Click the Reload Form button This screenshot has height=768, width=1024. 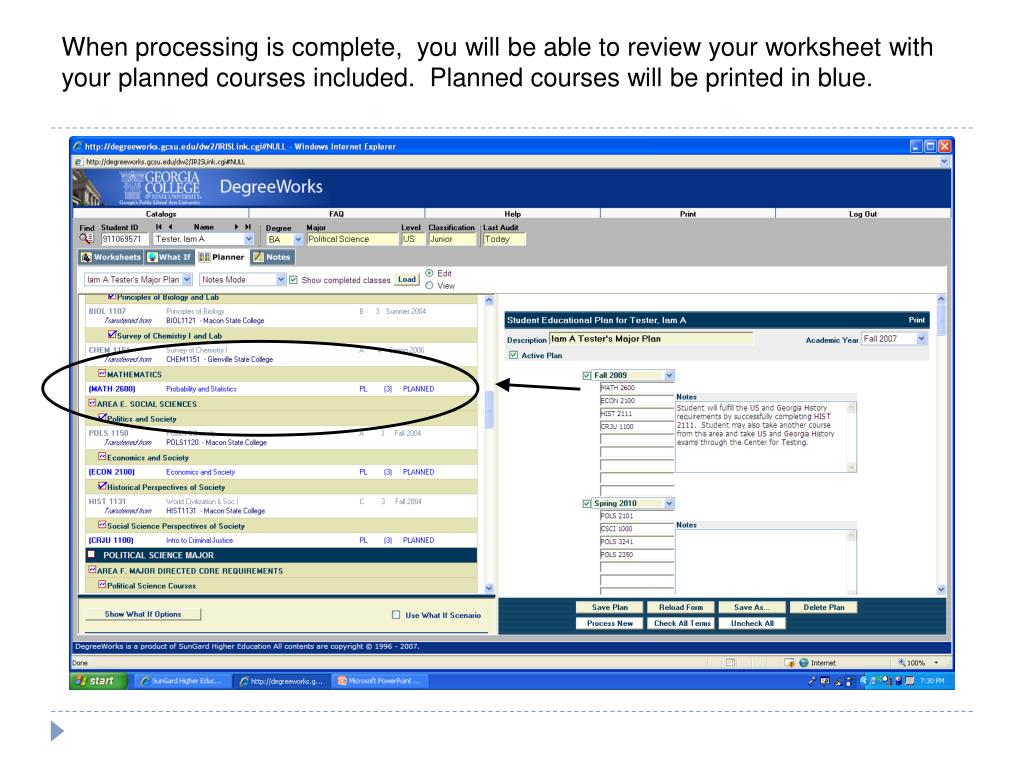681,607
